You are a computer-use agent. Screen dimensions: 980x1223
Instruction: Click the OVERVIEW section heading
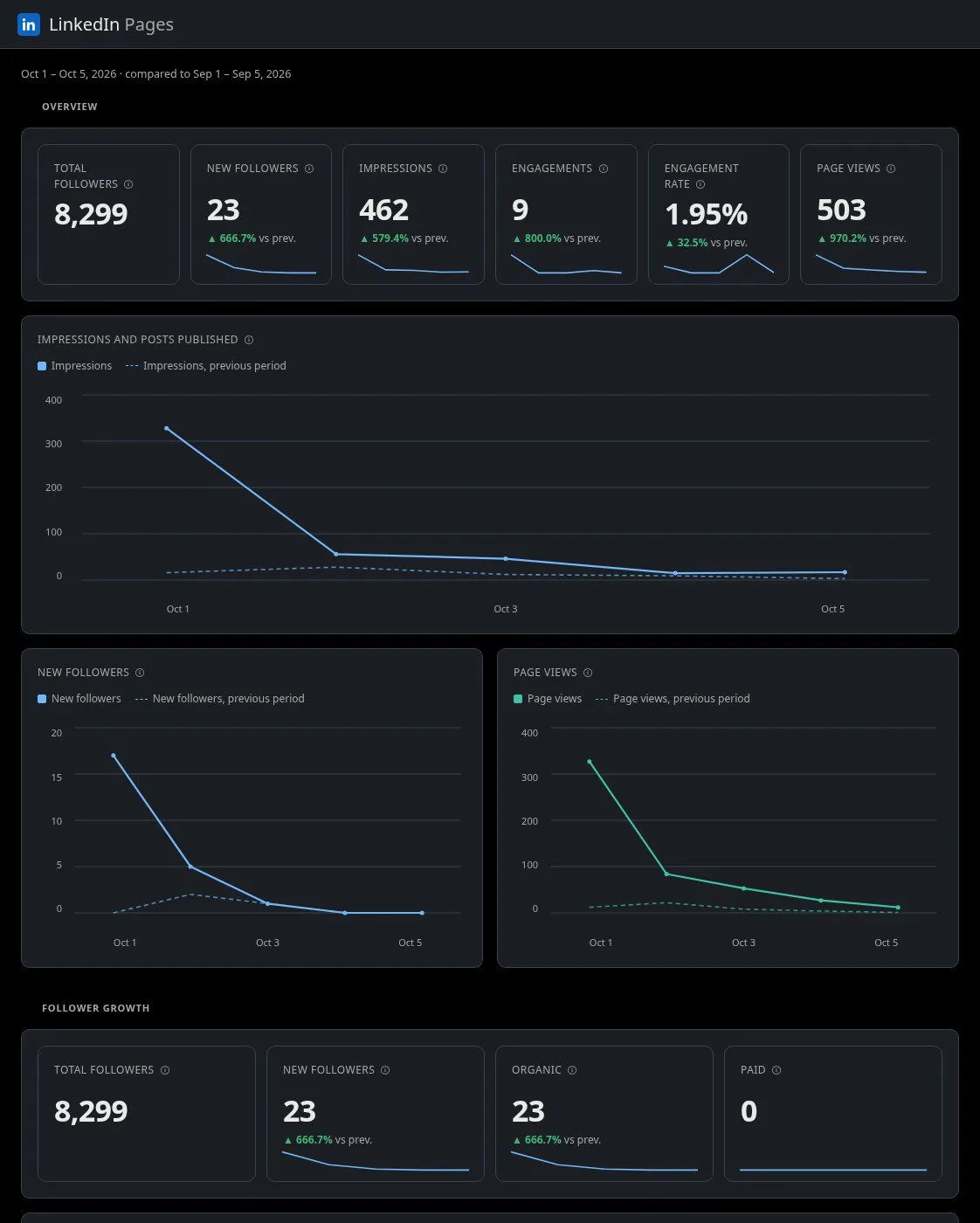pyautogui.click(x=70, y=107)
